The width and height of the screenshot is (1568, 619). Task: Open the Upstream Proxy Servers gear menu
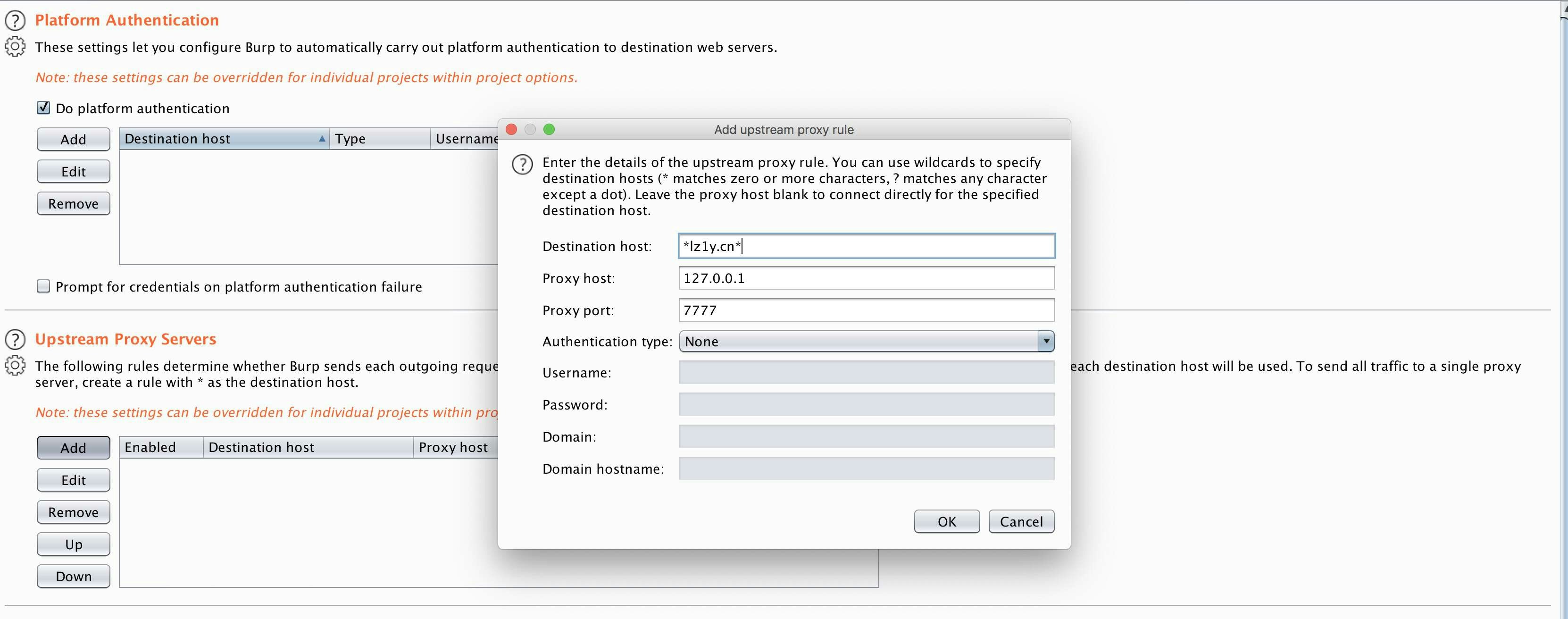pyautogui.click(x=15, y=366)
